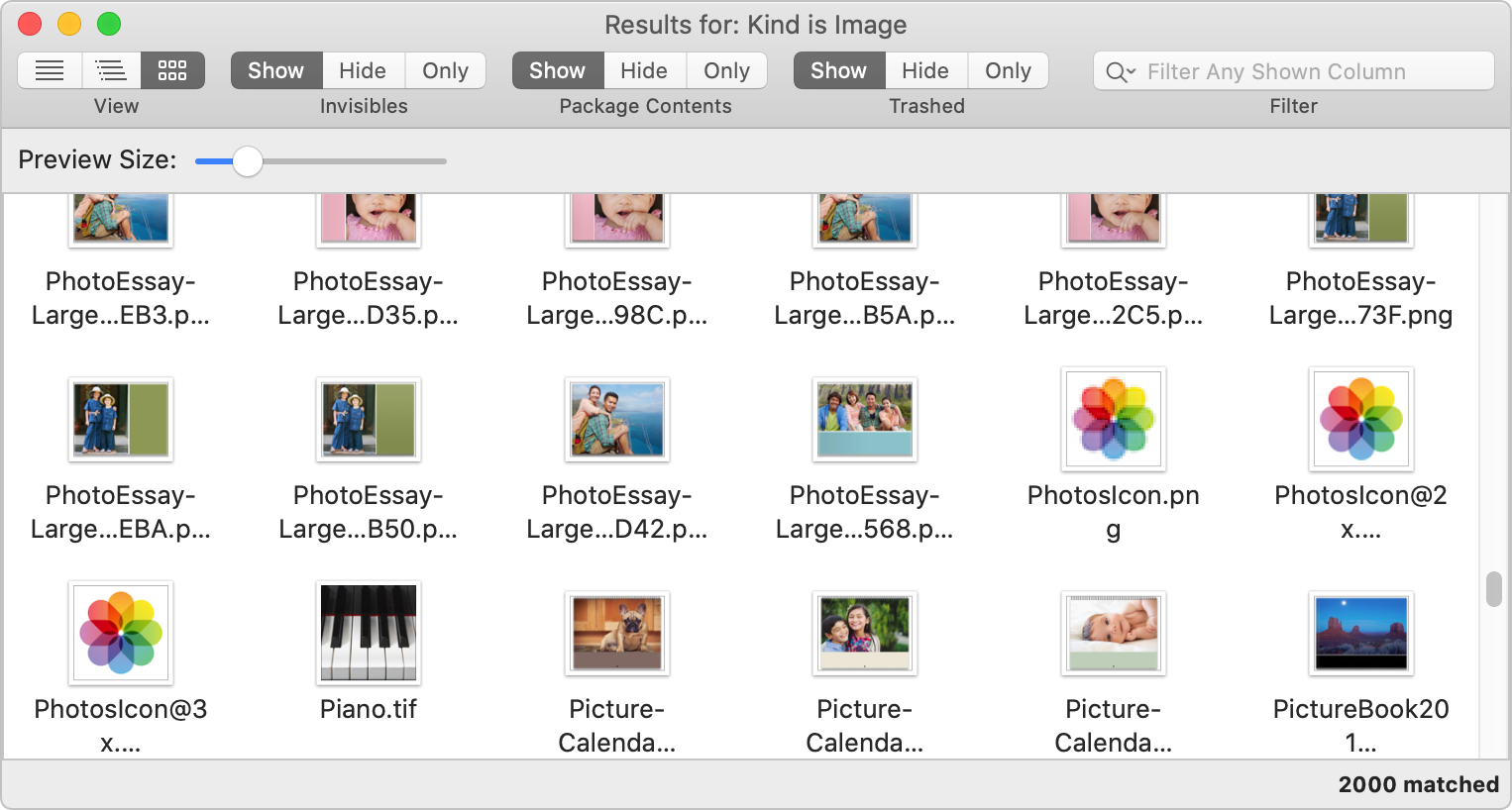Set Trashed to Hide
1512x810 pixels.
(925, 71)
